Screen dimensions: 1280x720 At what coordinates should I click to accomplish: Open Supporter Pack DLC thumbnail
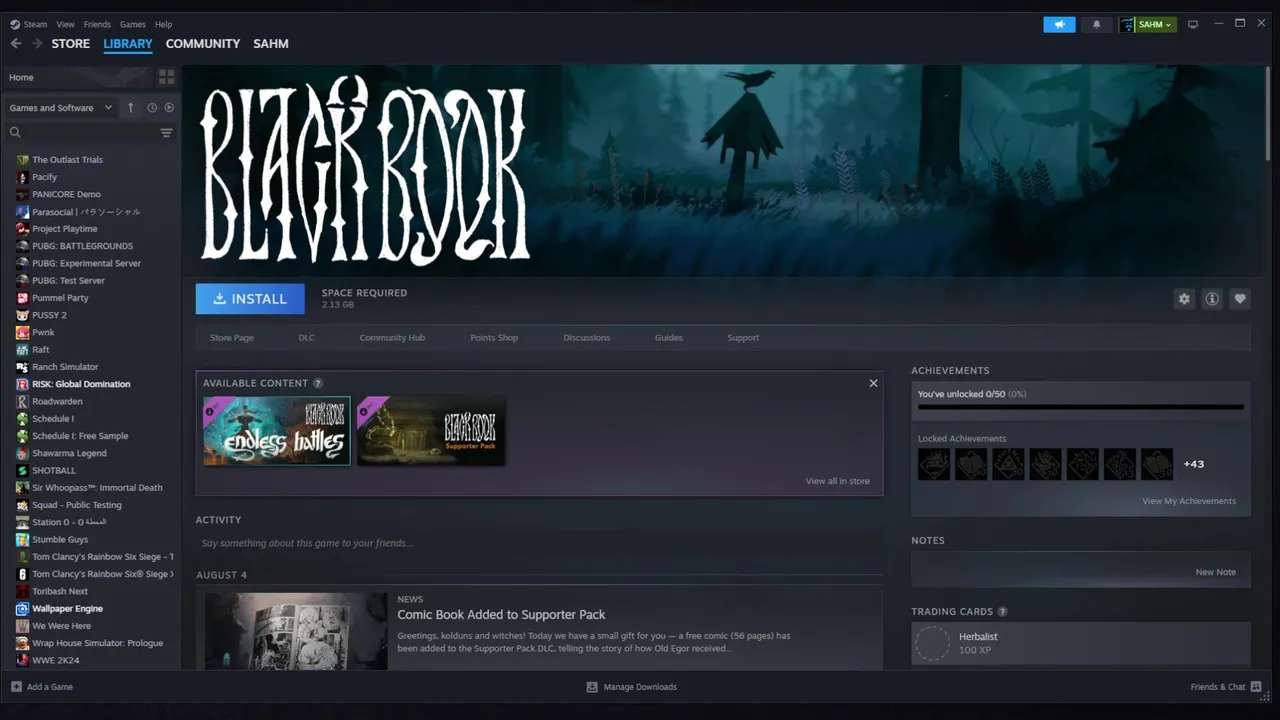431,431
